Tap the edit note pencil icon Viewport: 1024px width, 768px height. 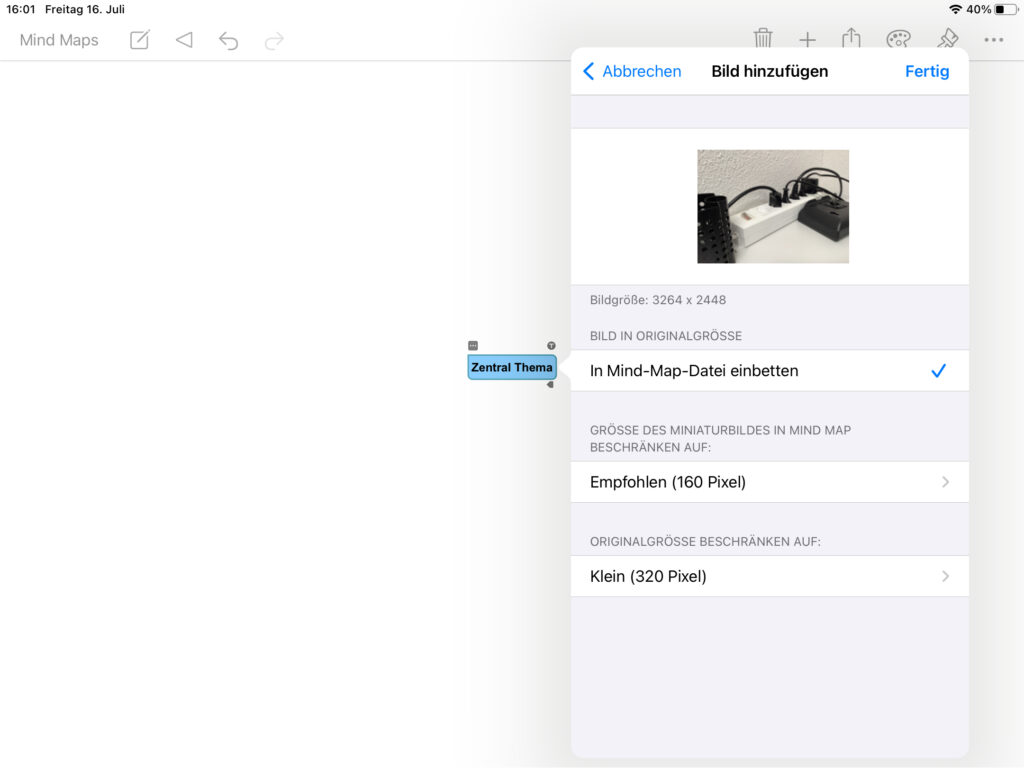click(140, 40)
